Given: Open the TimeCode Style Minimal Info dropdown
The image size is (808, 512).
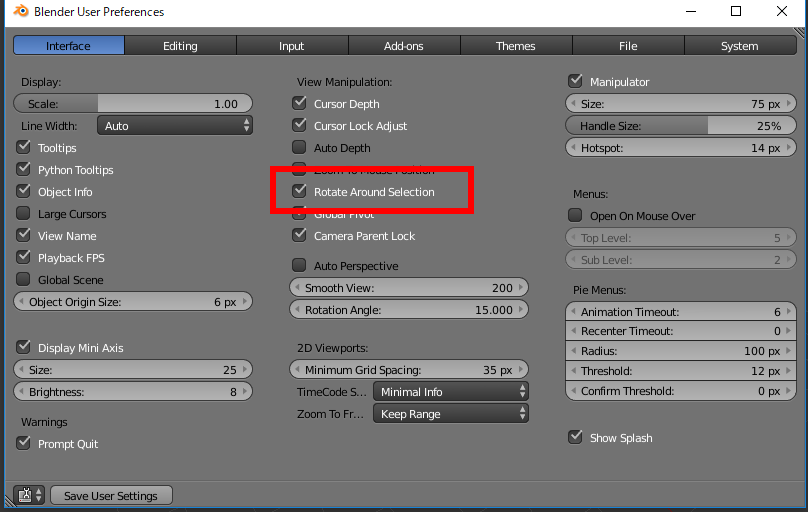Looking at the screenshot, I should [451, 391].
